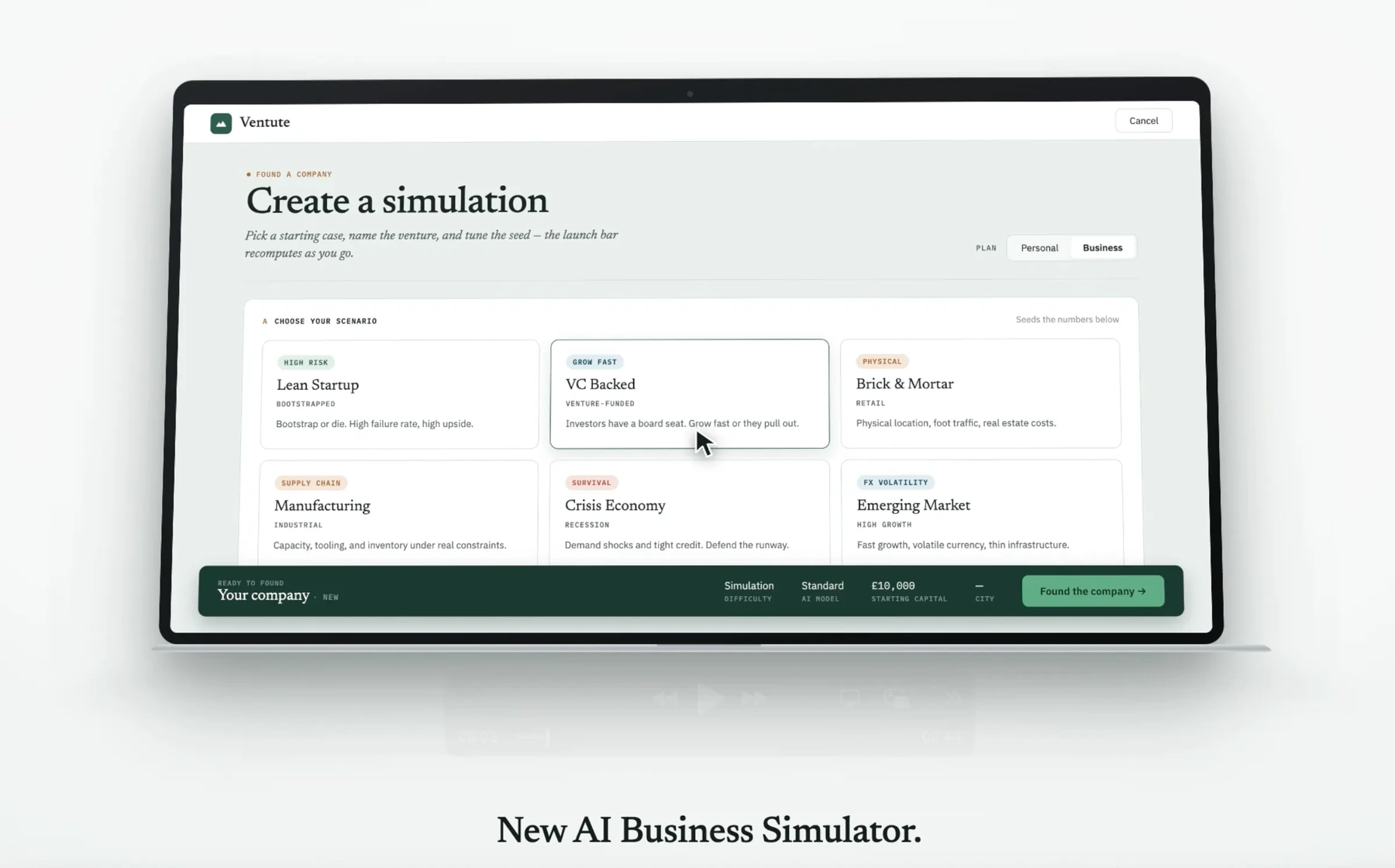Click the PHYSICAL tag badge
Screen dimensions: 1395x868
coord(882,361)
